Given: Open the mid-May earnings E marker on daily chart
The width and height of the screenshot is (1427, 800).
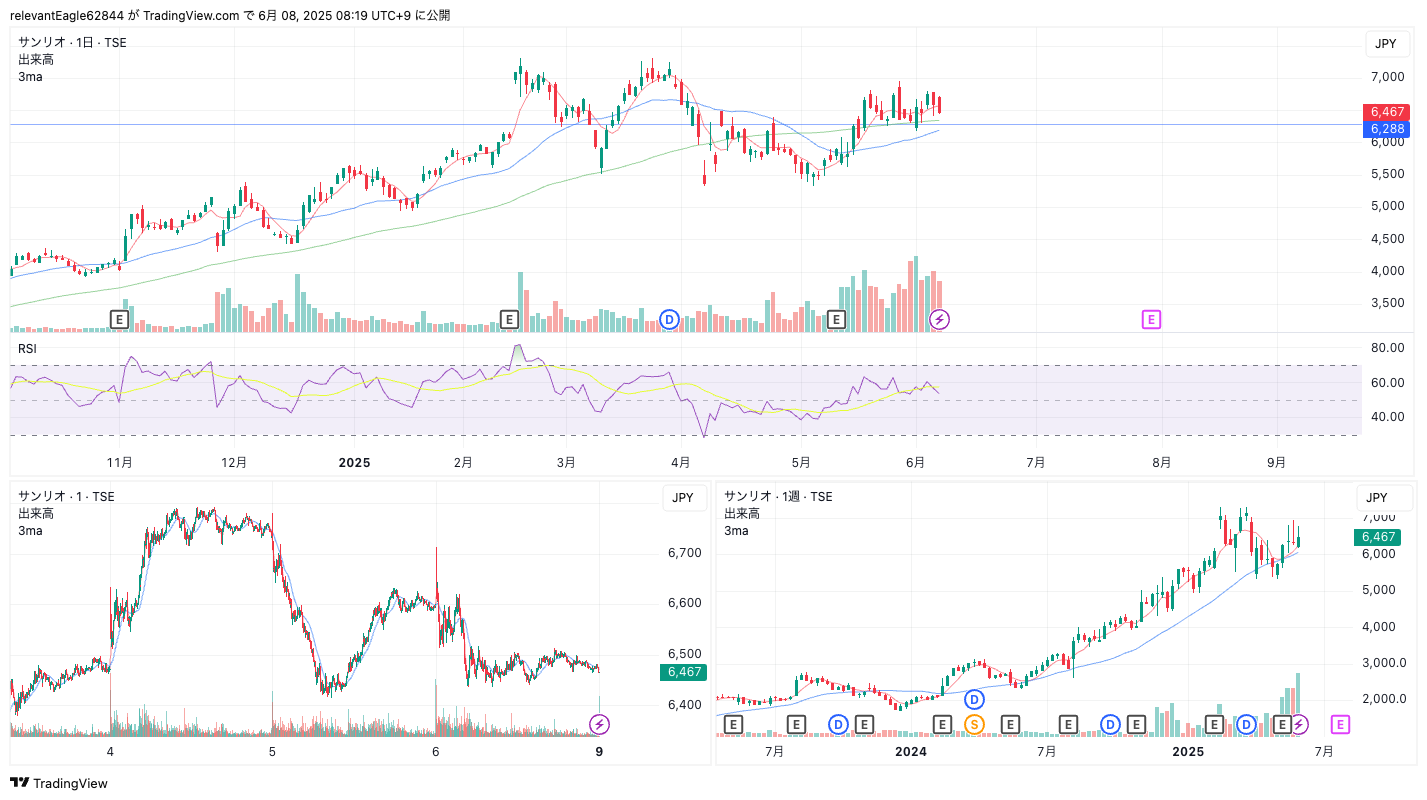Looking at the screenshot, I should (837, 319).
